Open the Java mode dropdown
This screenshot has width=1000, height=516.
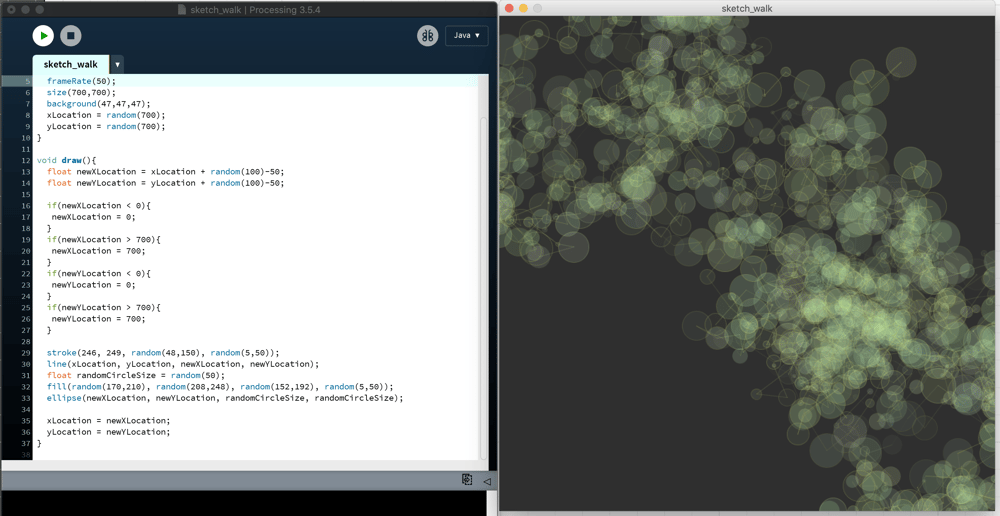tap(467, 36)
